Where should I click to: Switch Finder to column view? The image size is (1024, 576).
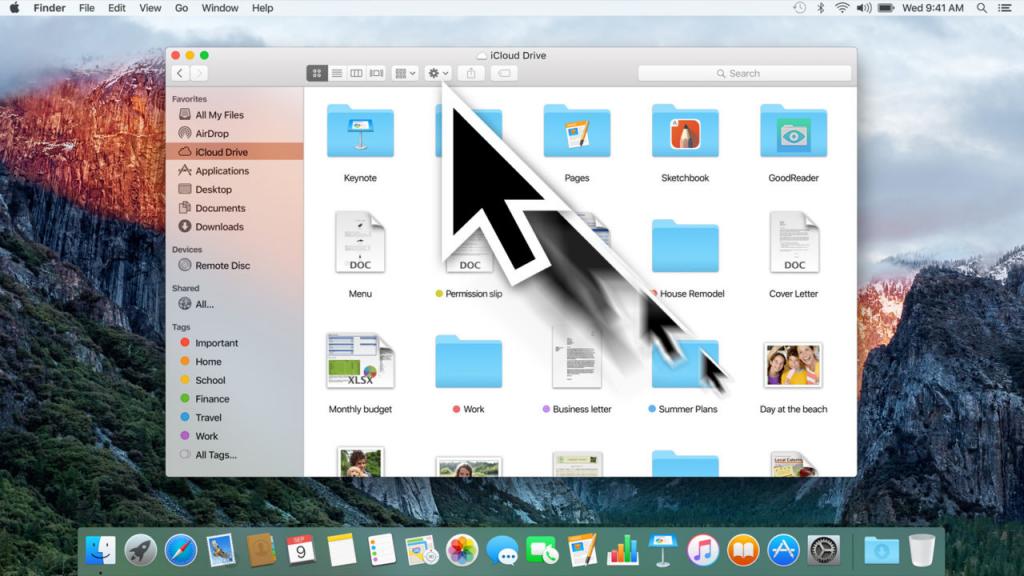(x=356, y=73)
